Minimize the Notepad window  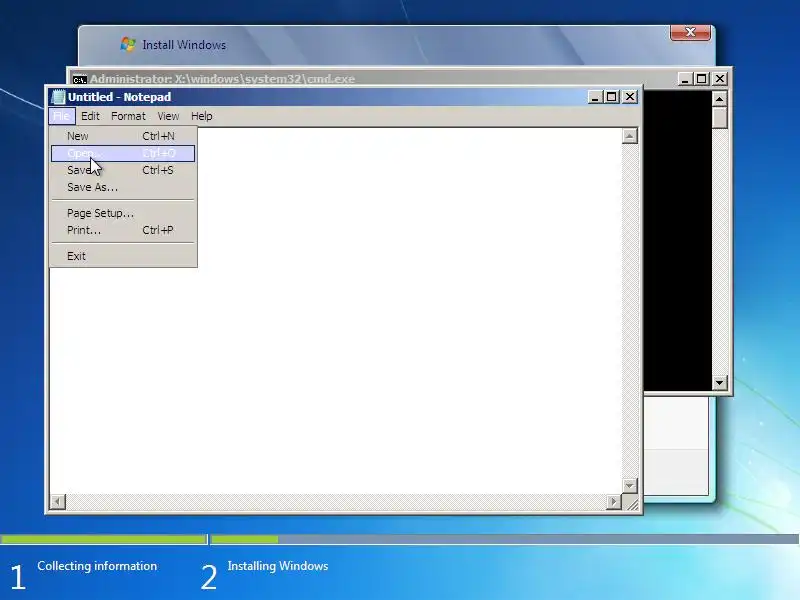(x=595, y=97)
